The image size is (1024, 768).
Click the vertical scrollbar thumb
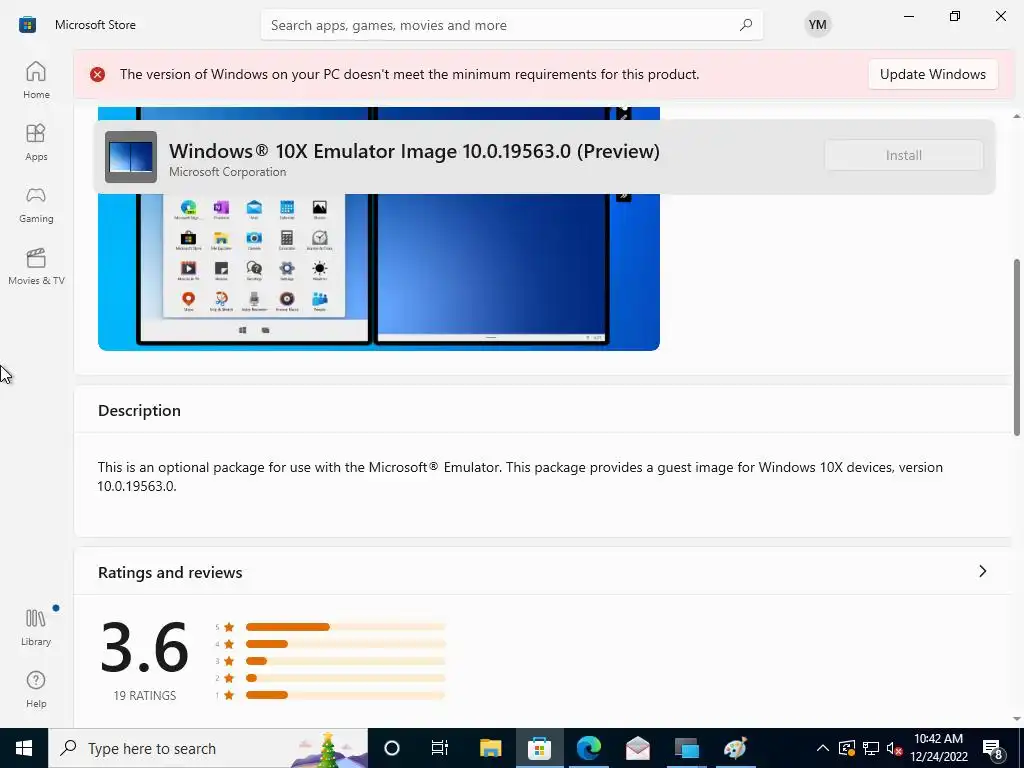1017,347
